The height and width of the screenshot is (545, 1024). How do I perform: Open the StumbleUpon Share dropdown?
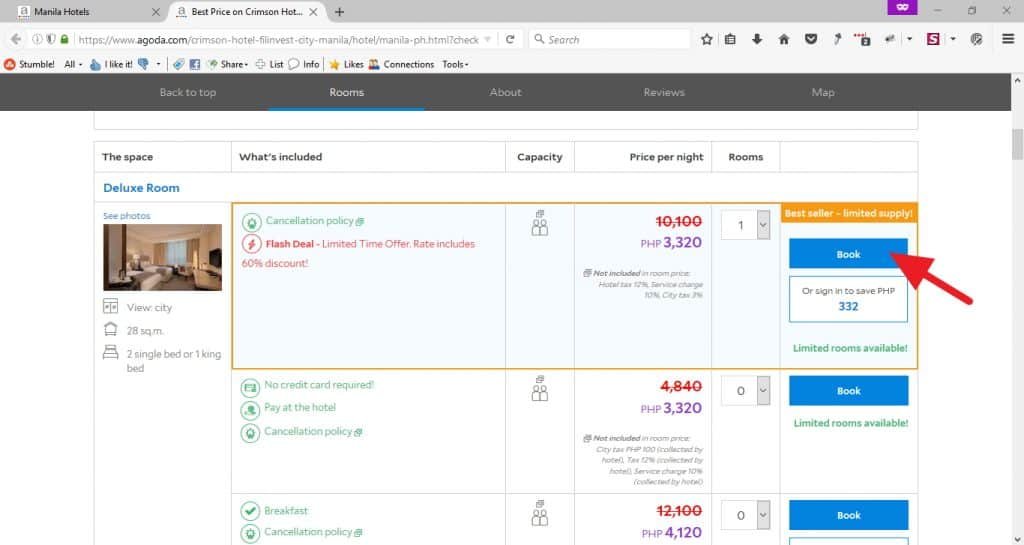point(228,64)
